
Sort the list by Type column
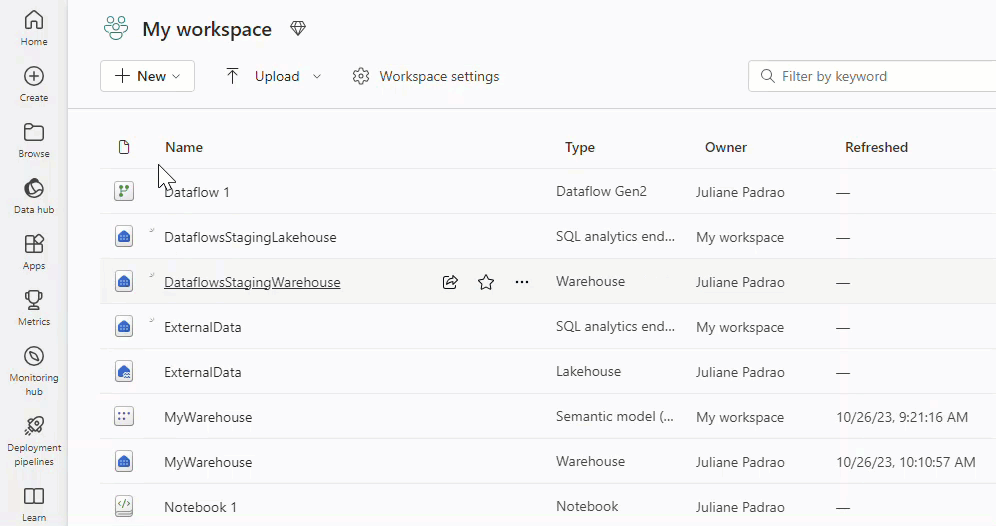[x=580, y=147]
